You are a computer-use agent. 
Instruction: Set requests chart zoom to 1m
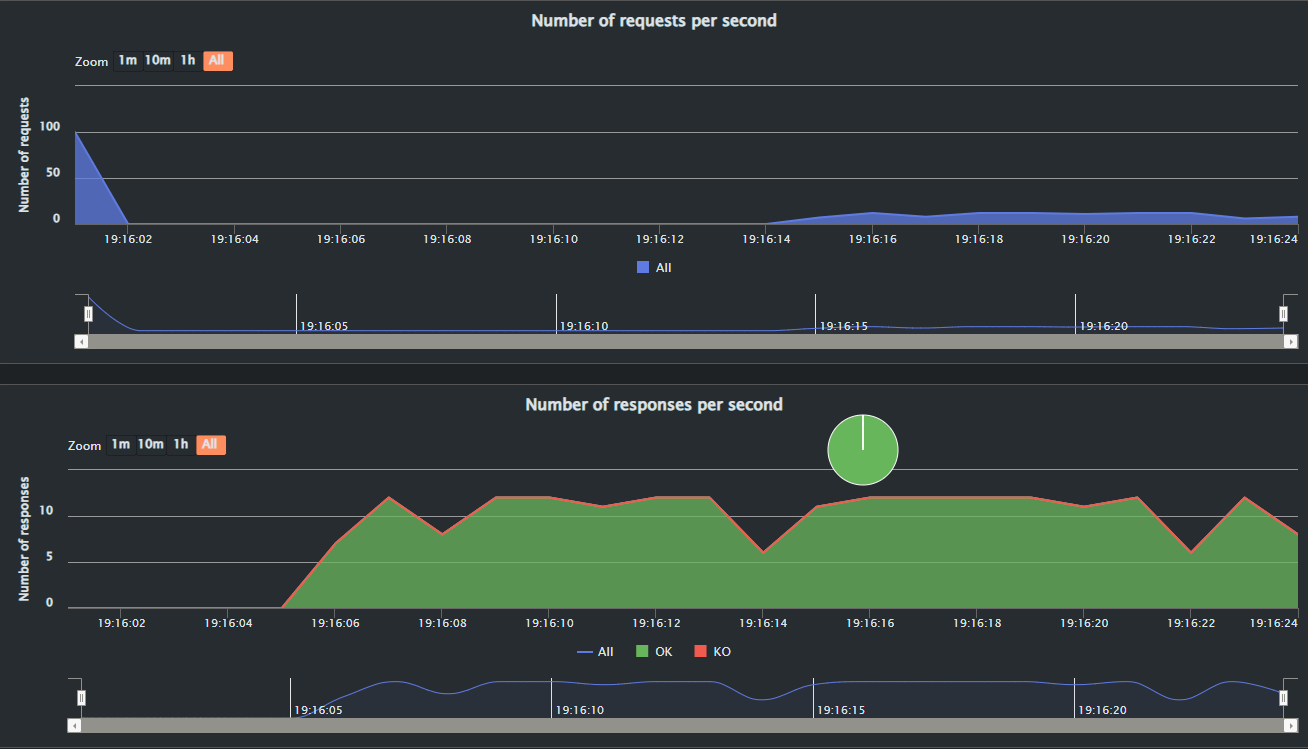tap(127, 61)
